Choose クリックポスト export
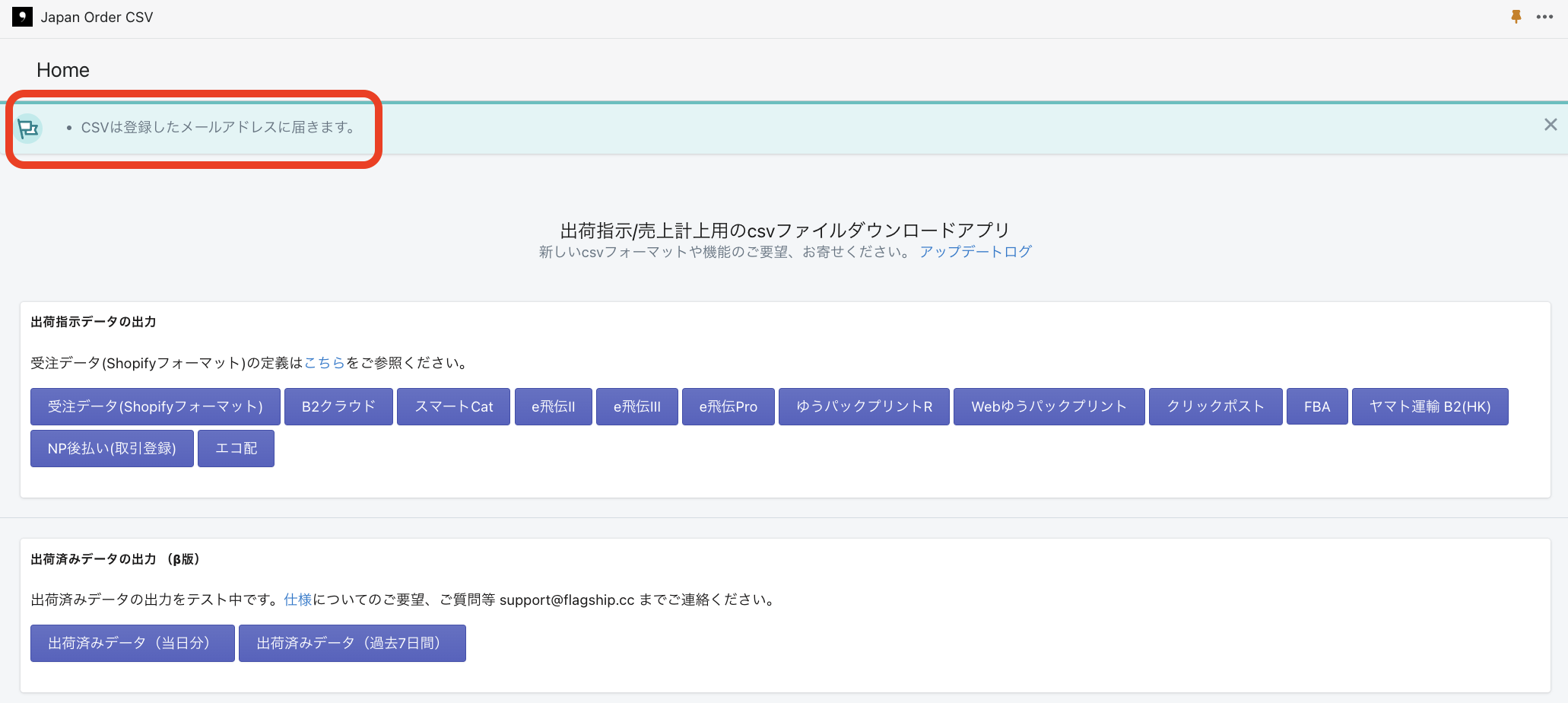This screenshot has height=703, width=1568. (x=1215, y=406)
